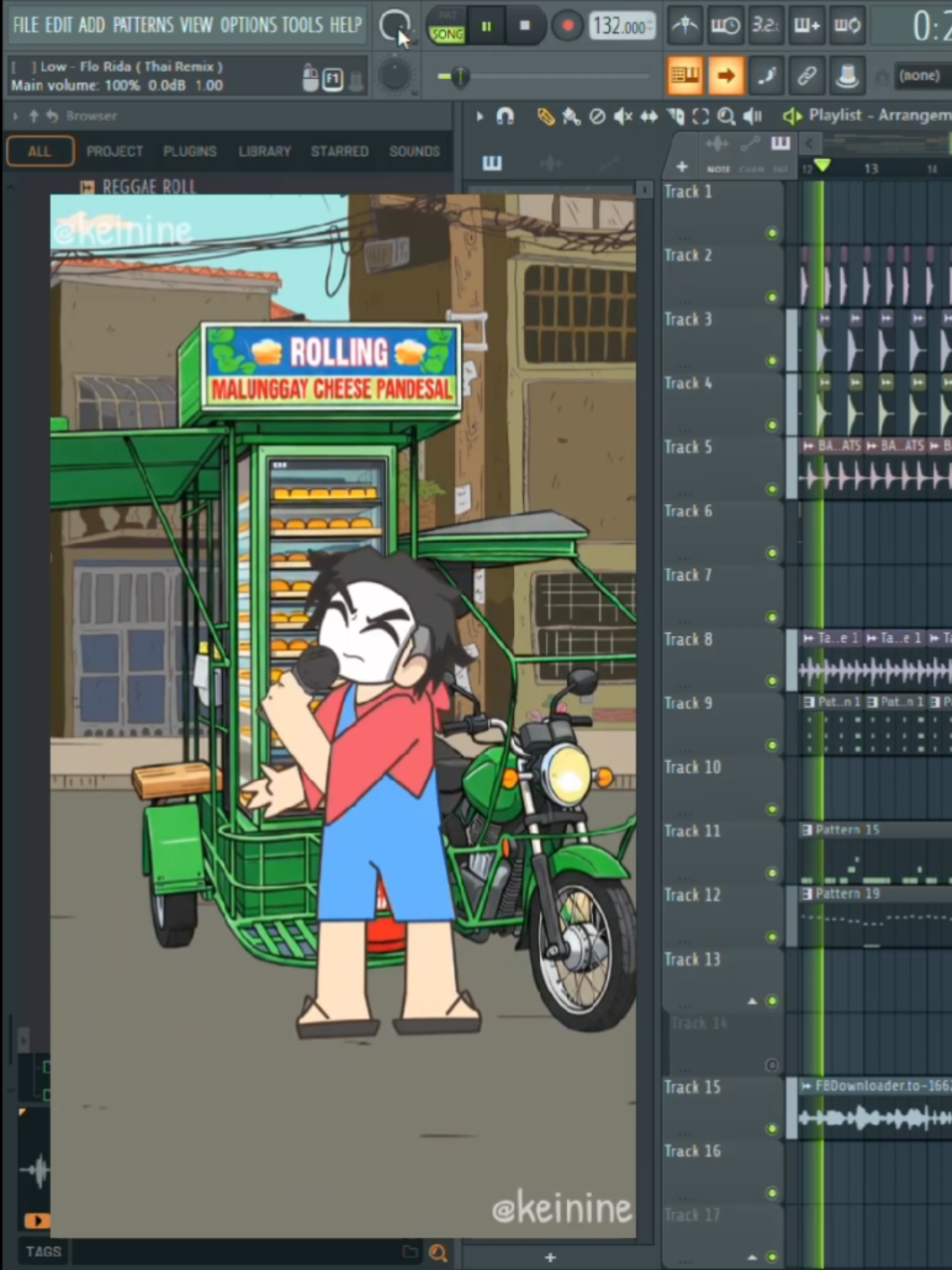Click the red Record button
This screenshot has height=1270, width=952.
coord(566,27)
